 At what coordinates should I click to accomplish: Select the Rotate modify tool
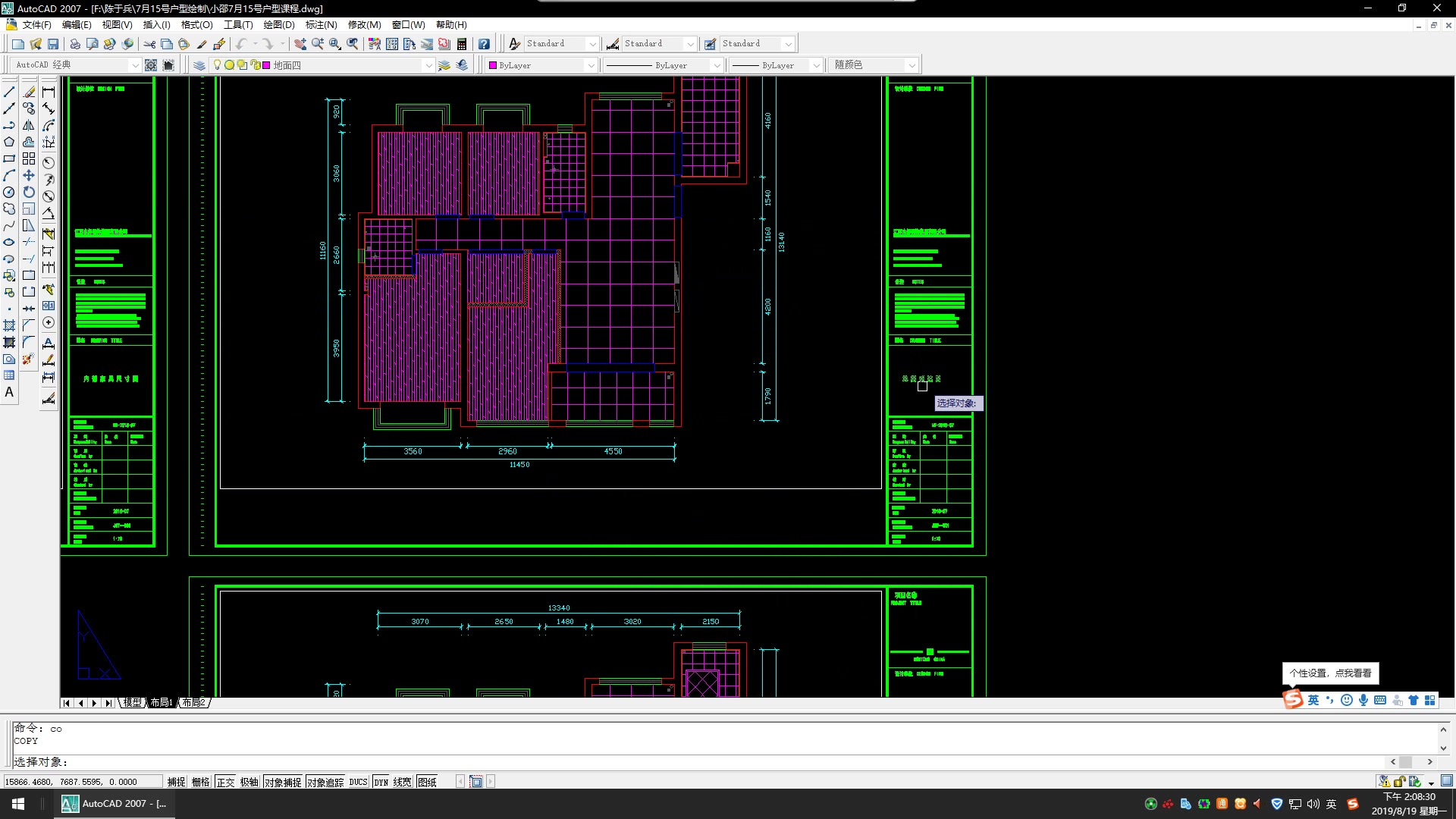(29, 192)
